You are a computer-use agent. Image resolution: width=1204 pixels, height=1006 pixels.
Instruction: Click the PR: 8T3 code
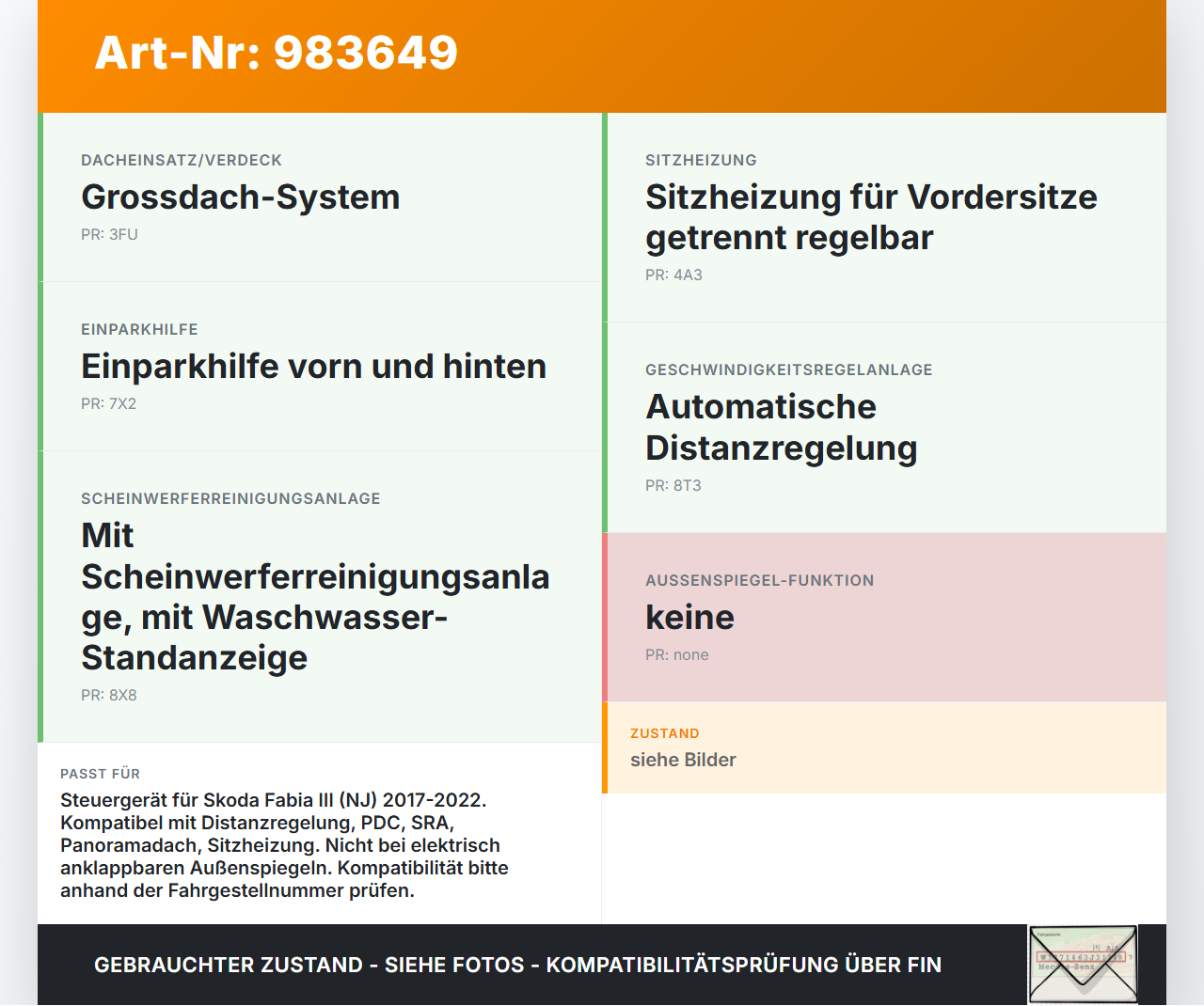coord(672,486)
